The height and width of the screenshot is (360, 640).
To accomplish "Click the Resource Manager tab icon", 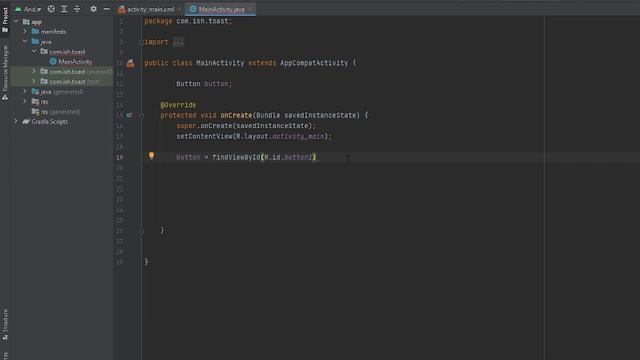I will [x=5, y=97].
